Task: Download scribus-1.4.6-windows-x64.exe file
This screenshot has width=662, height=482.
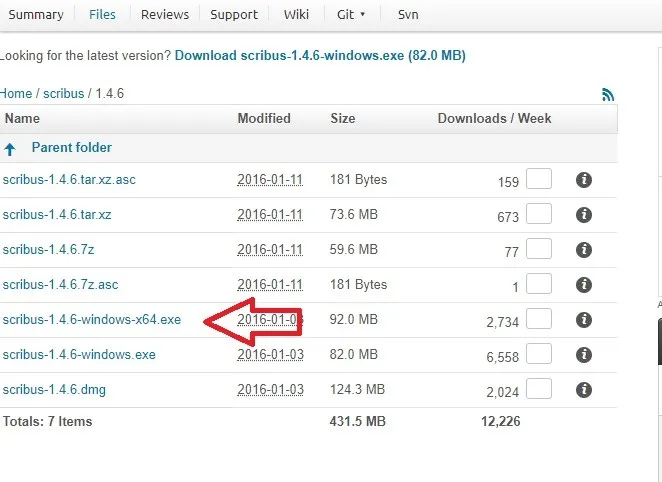Action: click(x=92, y=320)
